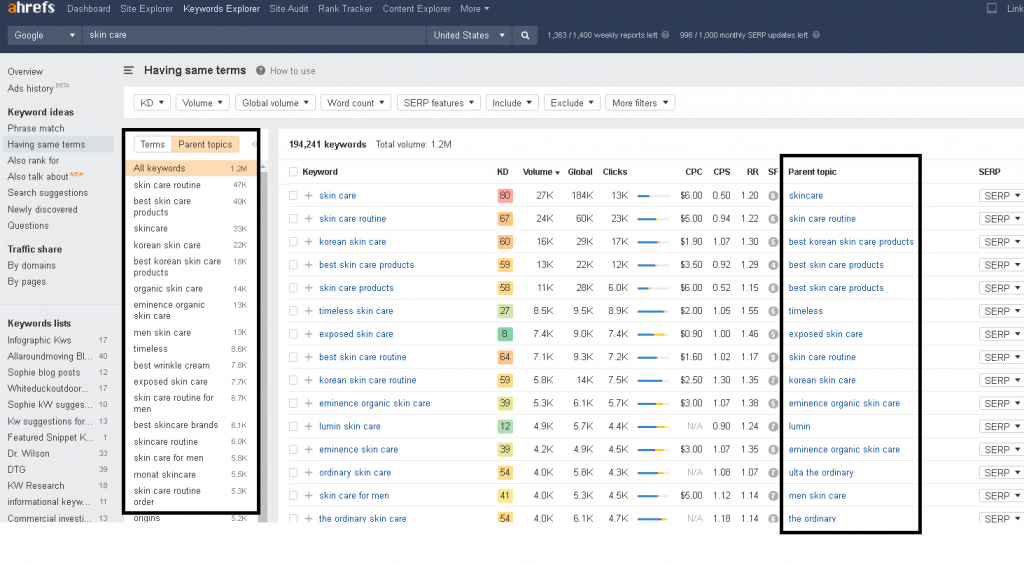Open Phrase match in the sidebar
This screenshot has height=563, width=1024.
pos(36,128)
